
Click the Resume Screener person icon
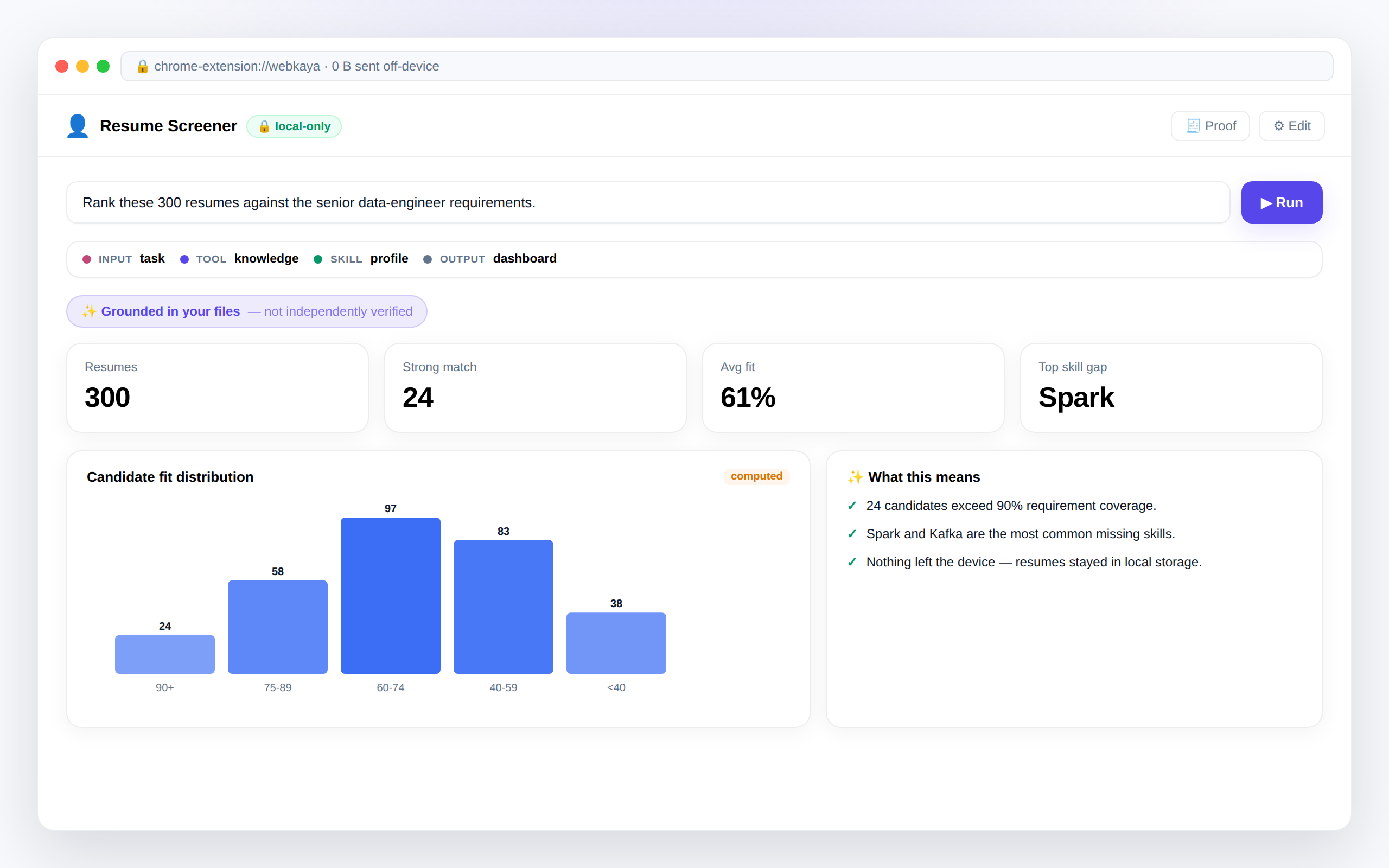pyautogui.click(x=78, y=126)
